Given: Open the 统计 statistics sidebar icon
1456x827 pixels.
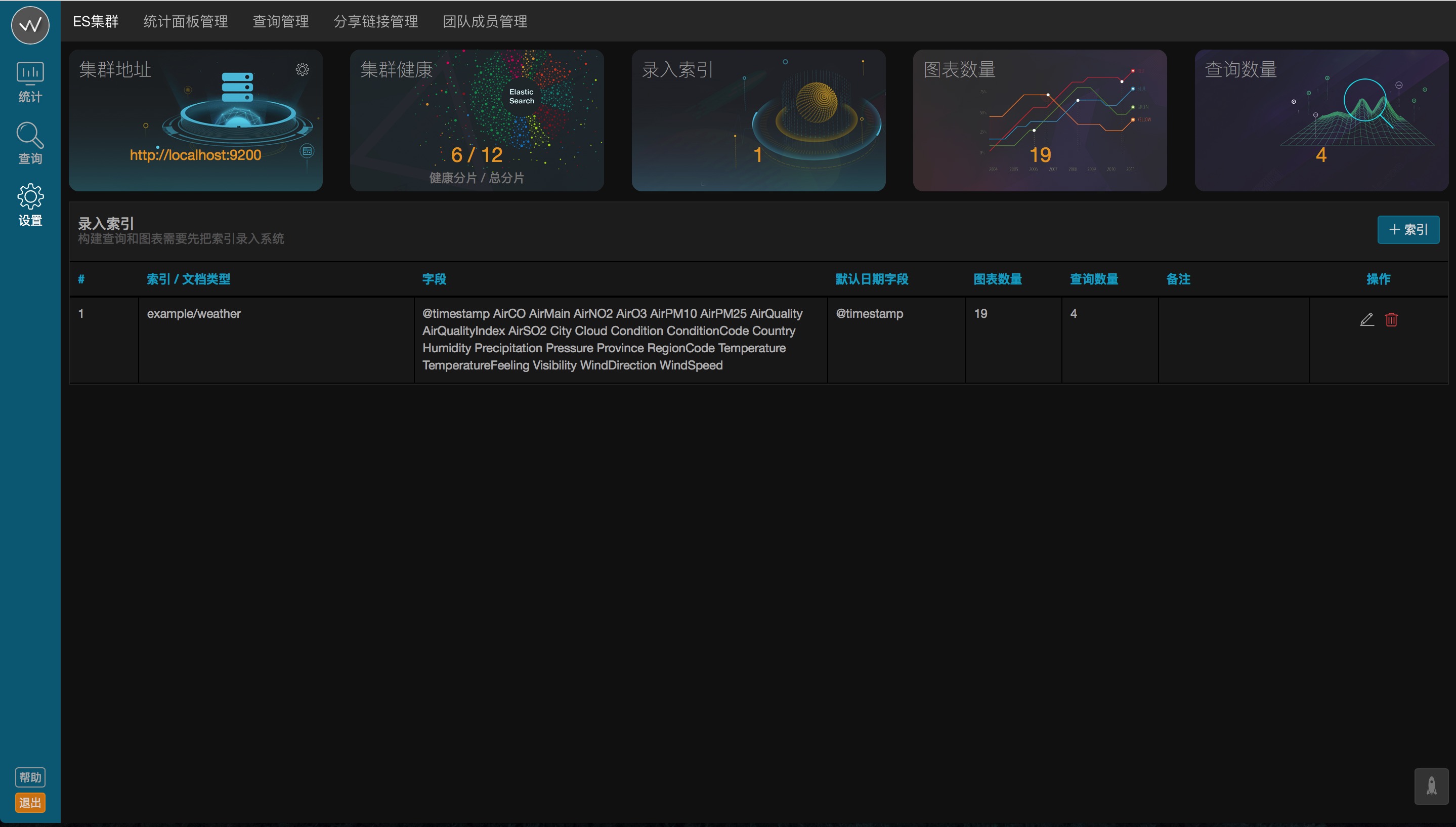Looking at the screenshot, I should [30, 82].
